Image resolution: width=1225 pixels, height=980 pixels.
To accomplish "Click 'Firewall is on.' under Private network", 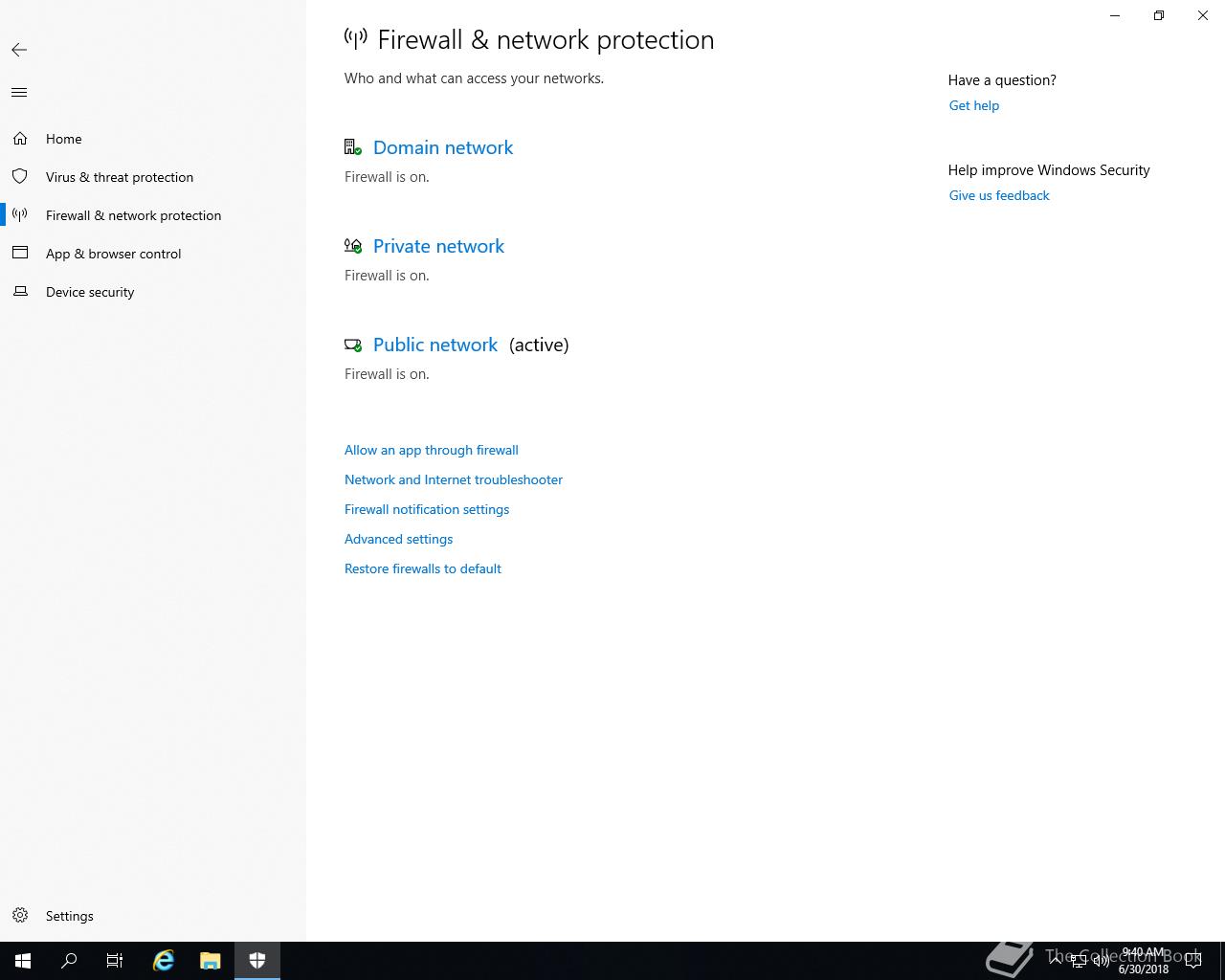I will [387, 276].
